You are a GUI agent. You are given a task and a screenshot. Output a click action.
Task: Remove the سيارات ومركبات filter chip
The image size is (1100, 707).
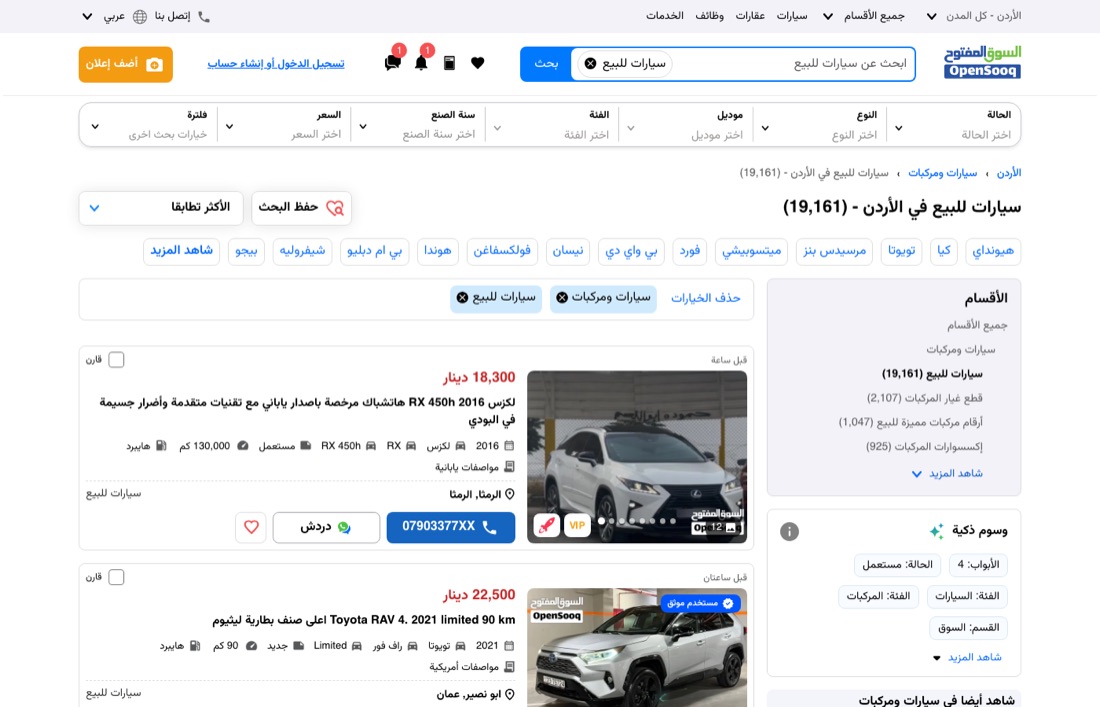point(562,297)
